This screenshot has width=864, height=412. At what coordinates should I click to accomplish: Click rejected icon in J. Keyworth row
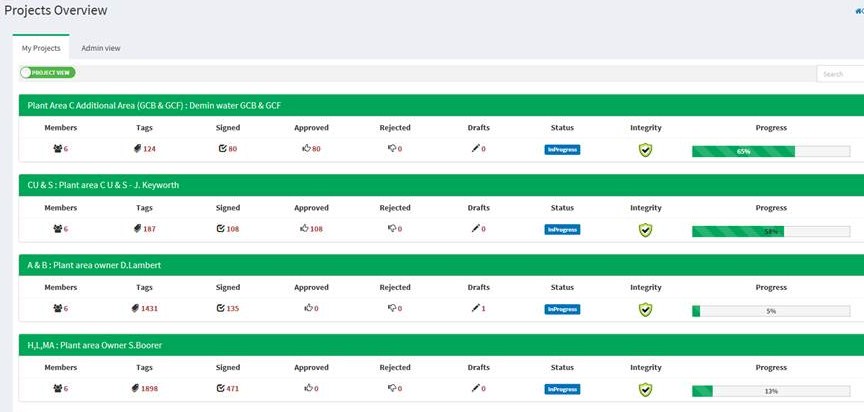point(392,229)
